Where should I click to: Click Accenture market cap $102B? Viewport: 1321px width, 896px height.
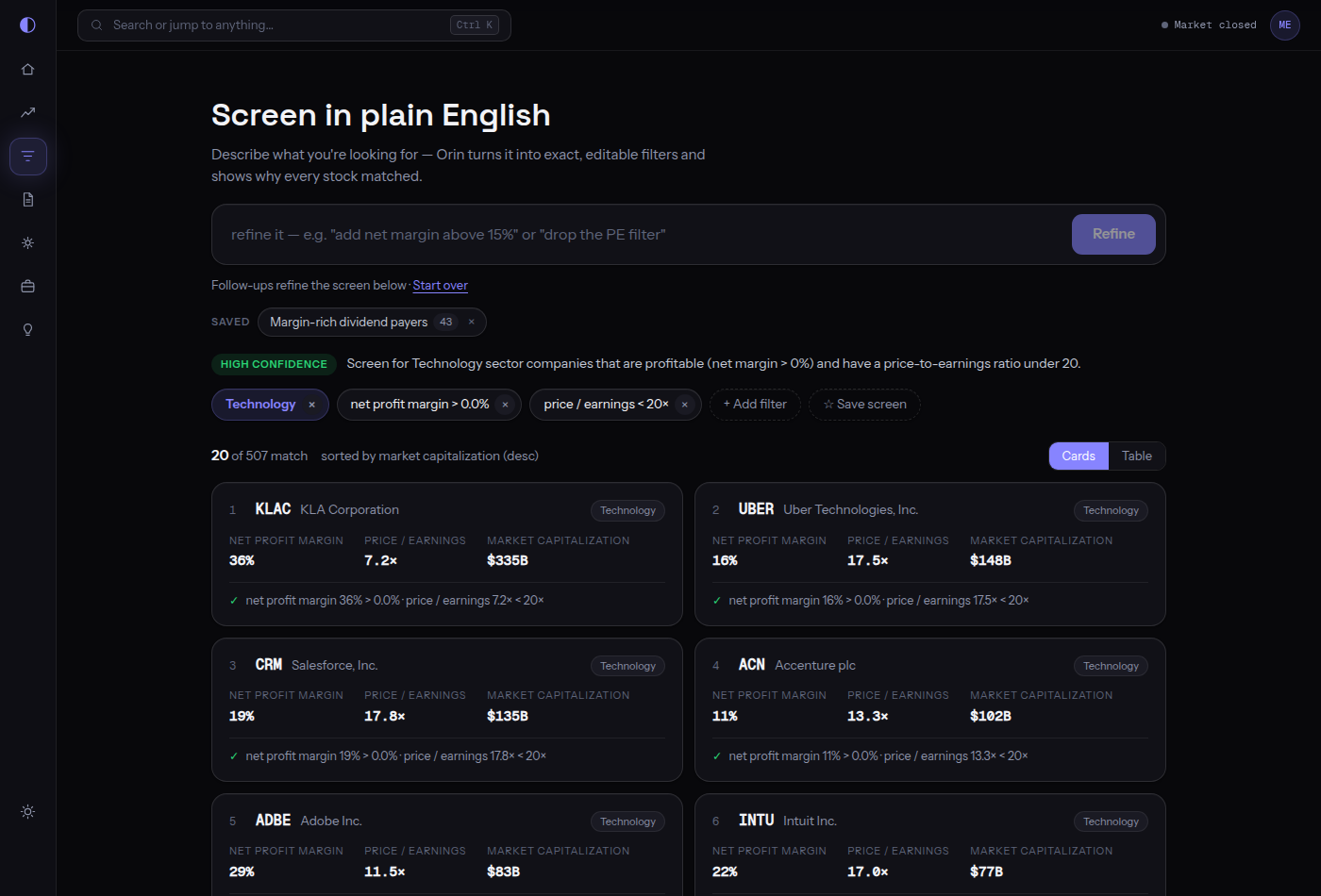click(x=991, y=716)
